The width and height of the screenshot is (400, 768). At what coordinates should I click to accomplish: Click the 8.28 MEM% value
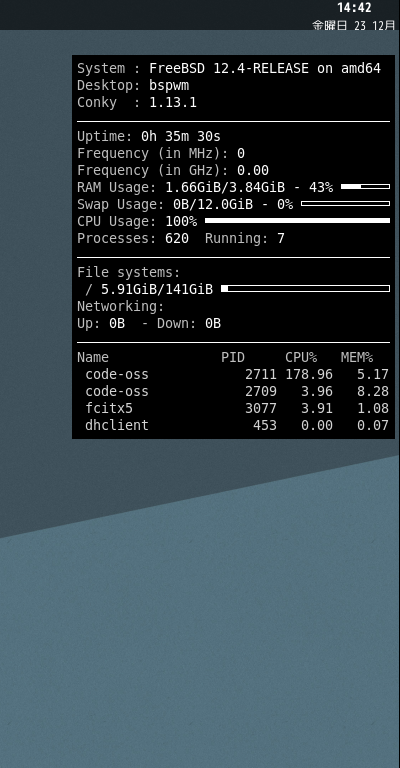coord(373,392)
